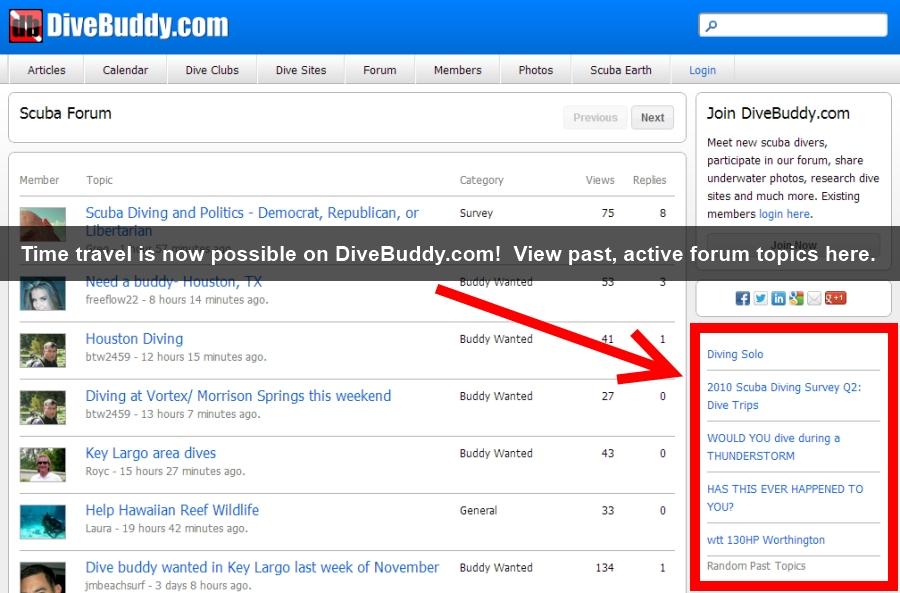Click 'Royc - 15 hours 27 minutes ago' text
Screen dimensions: 900x593
pos(165,471)
